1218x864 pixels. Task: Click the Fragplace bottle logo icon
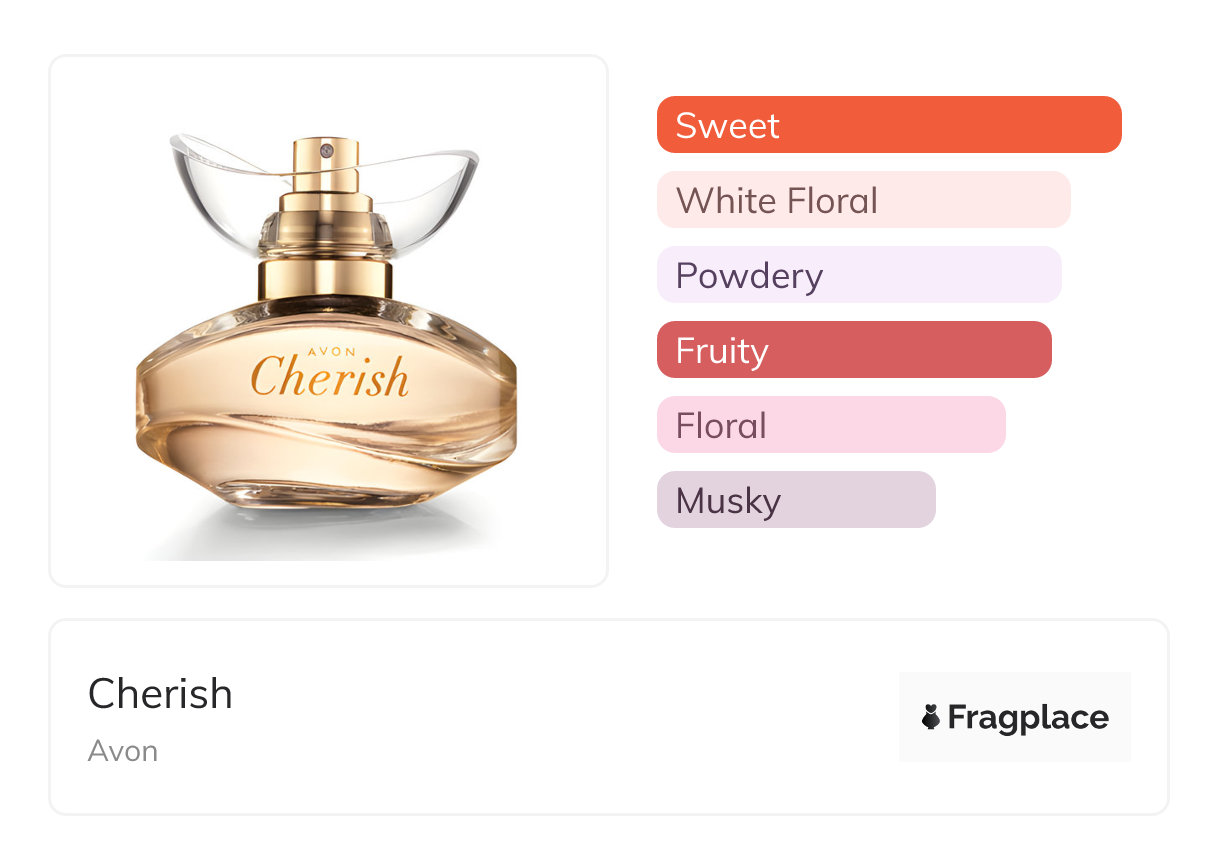click(x=931, y=717)
